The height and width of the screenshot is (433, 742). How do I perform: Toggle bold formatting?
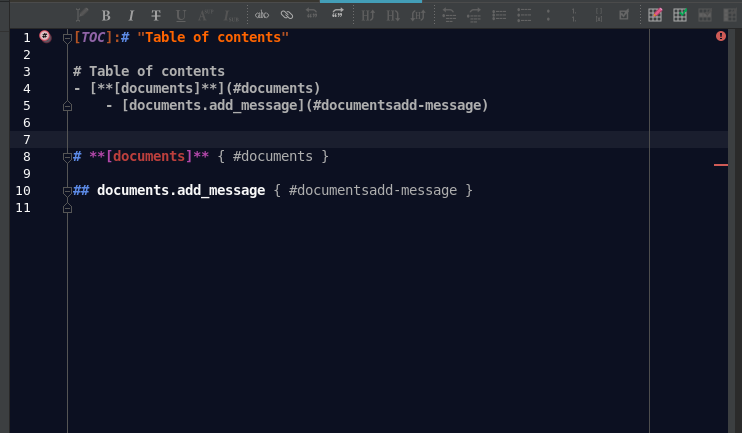point(106,16)
